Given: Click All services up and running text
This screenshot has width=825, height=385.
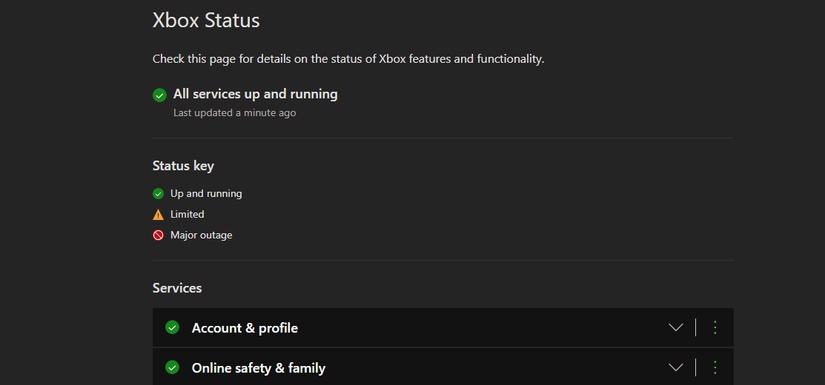Looking at the screenshot, I should (x=255, y=94).
